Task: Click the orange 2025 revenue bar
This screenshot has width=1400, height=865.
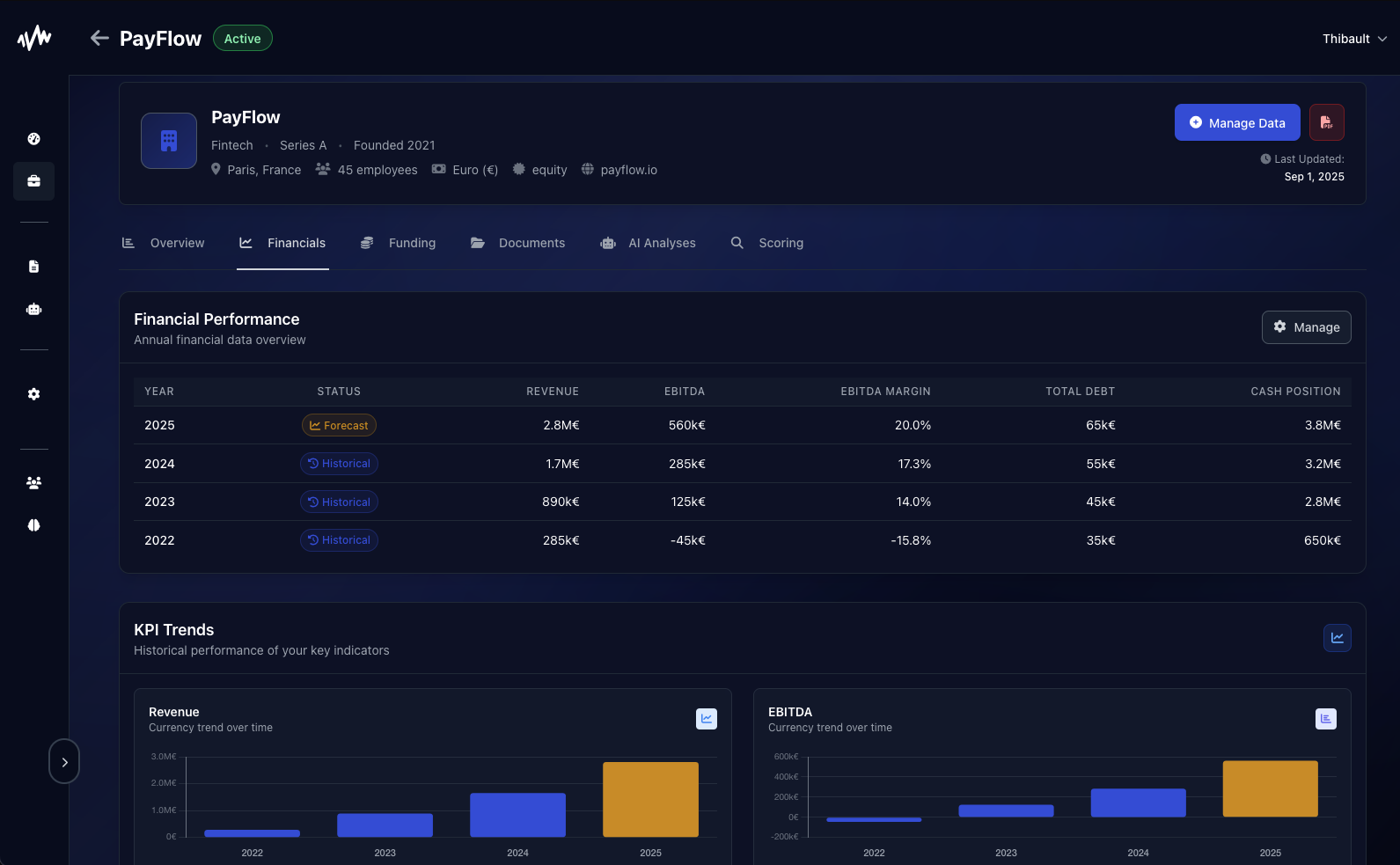Action: [x=650, y=799]
